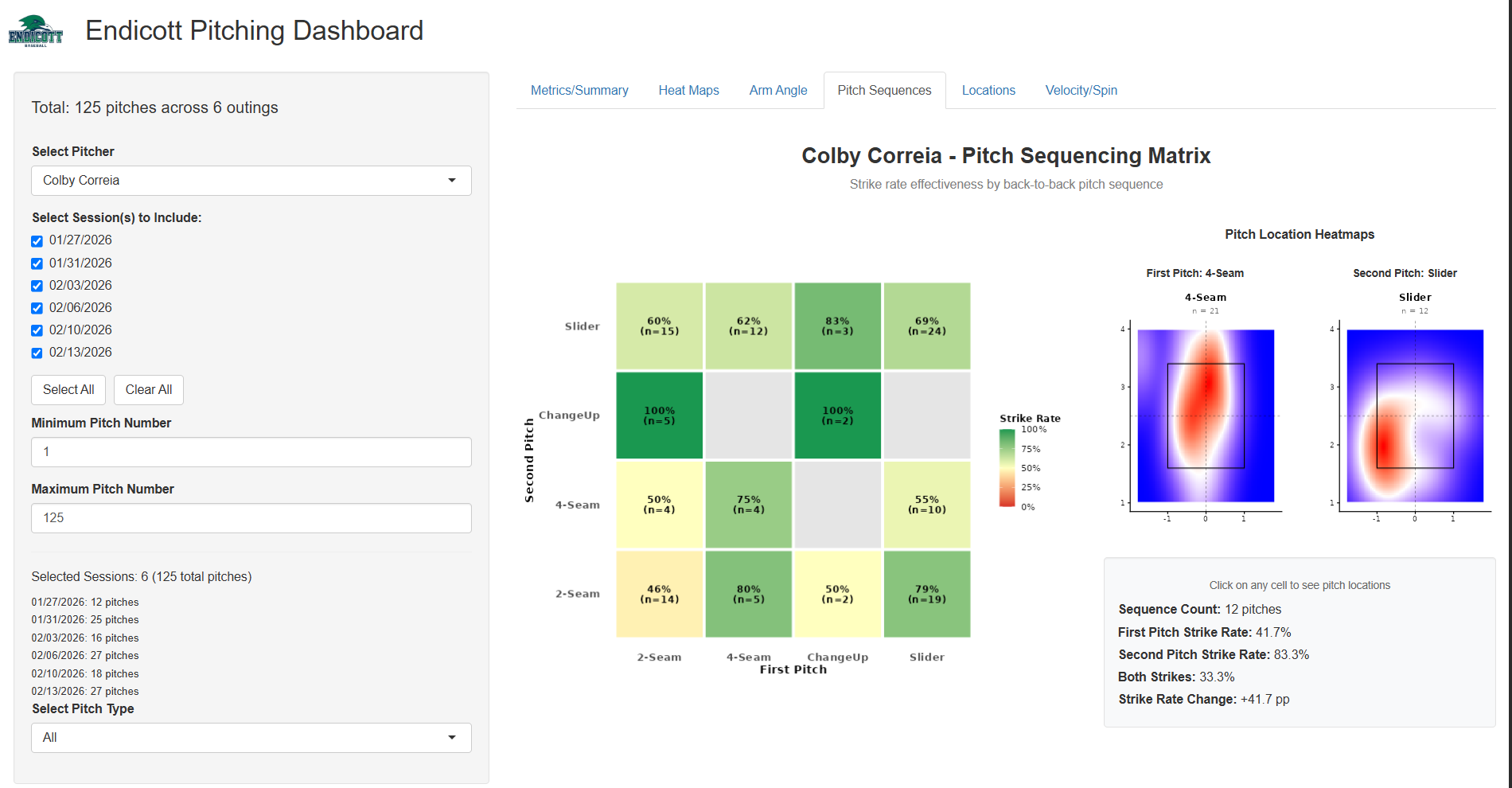Open the Colby Correia pitcher combo box
This screenshot has height=788, width=1512.
(251, 181)
